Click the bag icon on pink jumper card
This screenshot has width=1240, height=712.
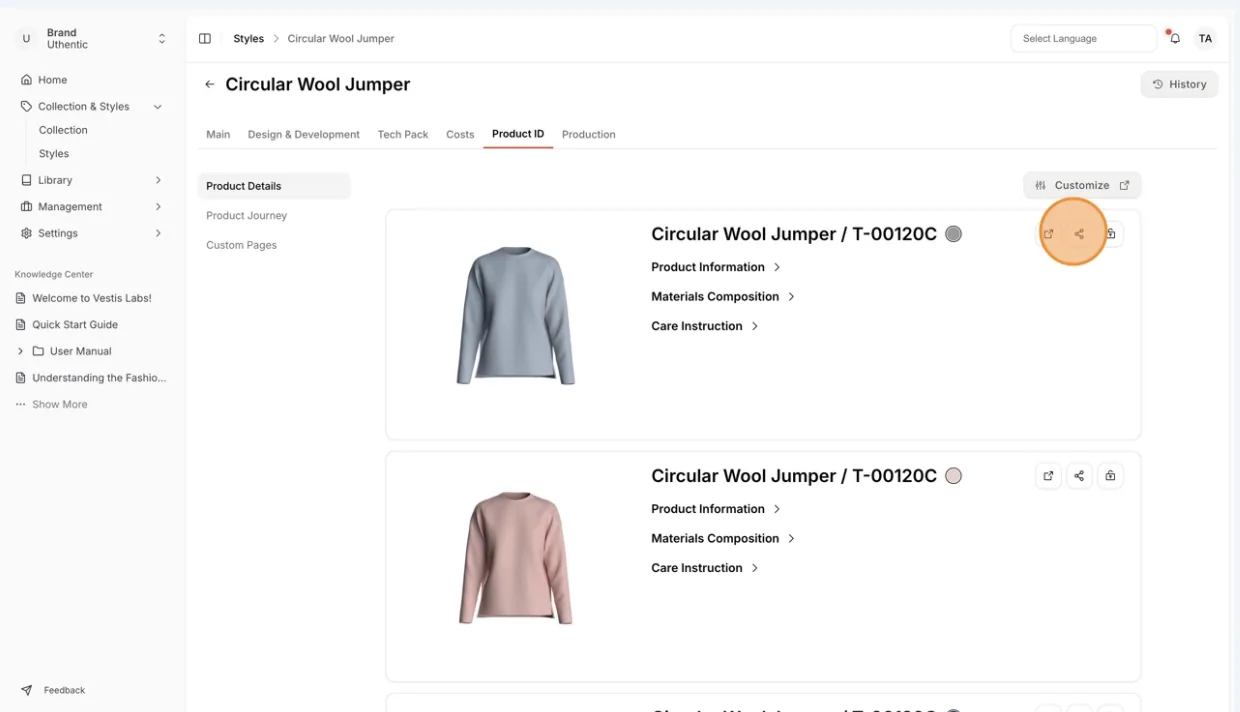coord(1110,476)
